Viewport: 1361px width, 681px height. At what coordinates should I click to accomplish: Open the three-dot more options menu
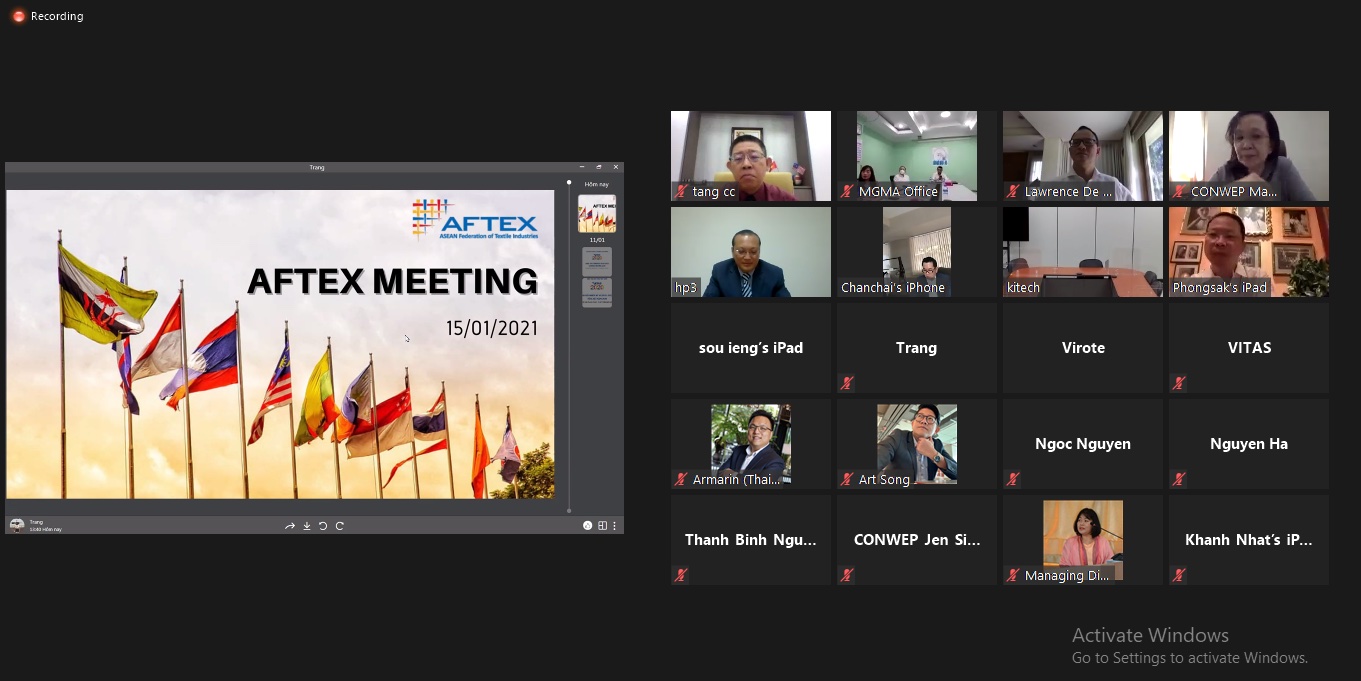pos(614,526)
